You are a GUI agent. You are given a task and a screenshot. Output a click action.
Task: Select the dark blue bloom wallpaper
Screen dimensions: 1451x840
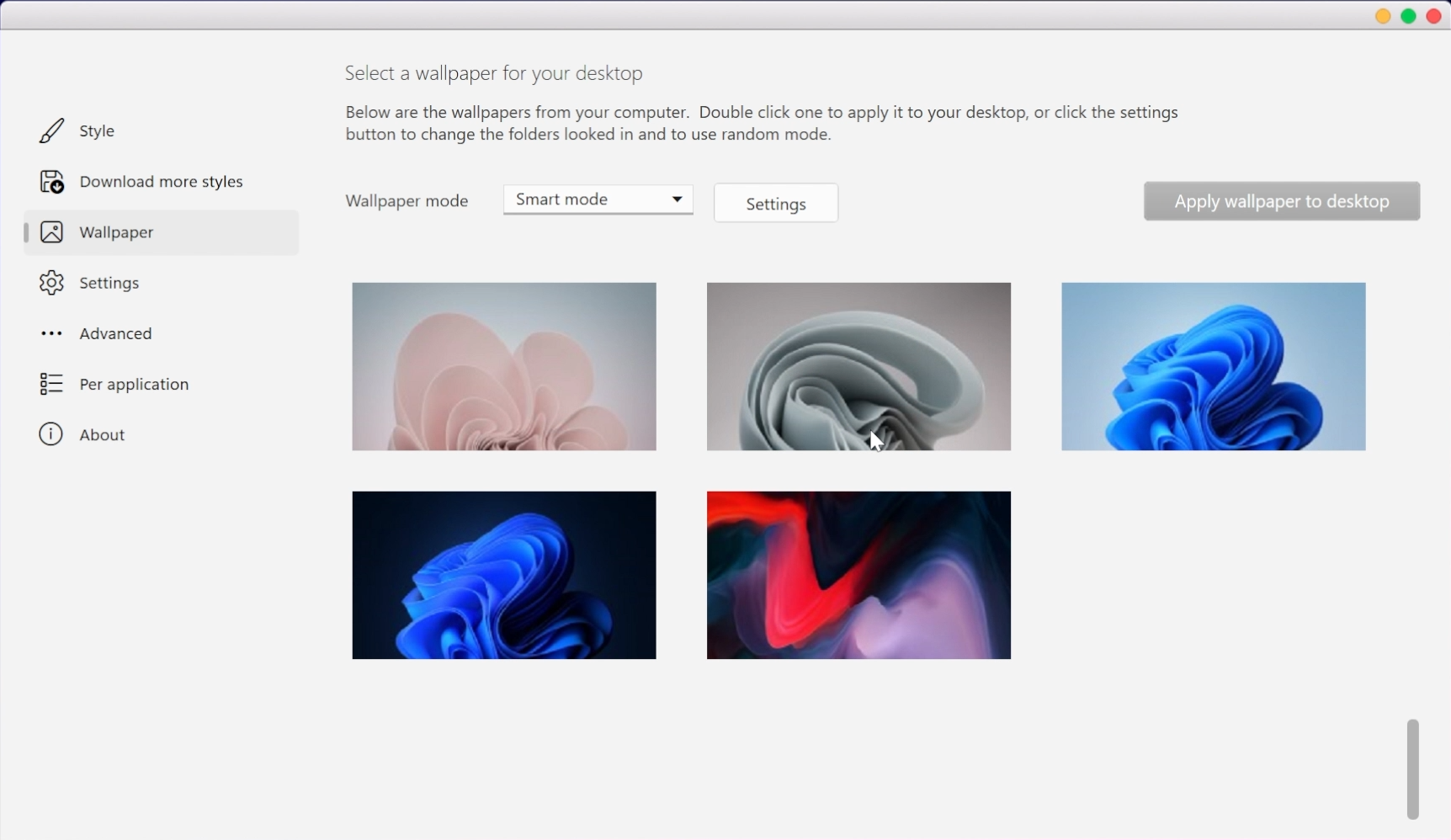pyautogui.click(x=503, y=575)
